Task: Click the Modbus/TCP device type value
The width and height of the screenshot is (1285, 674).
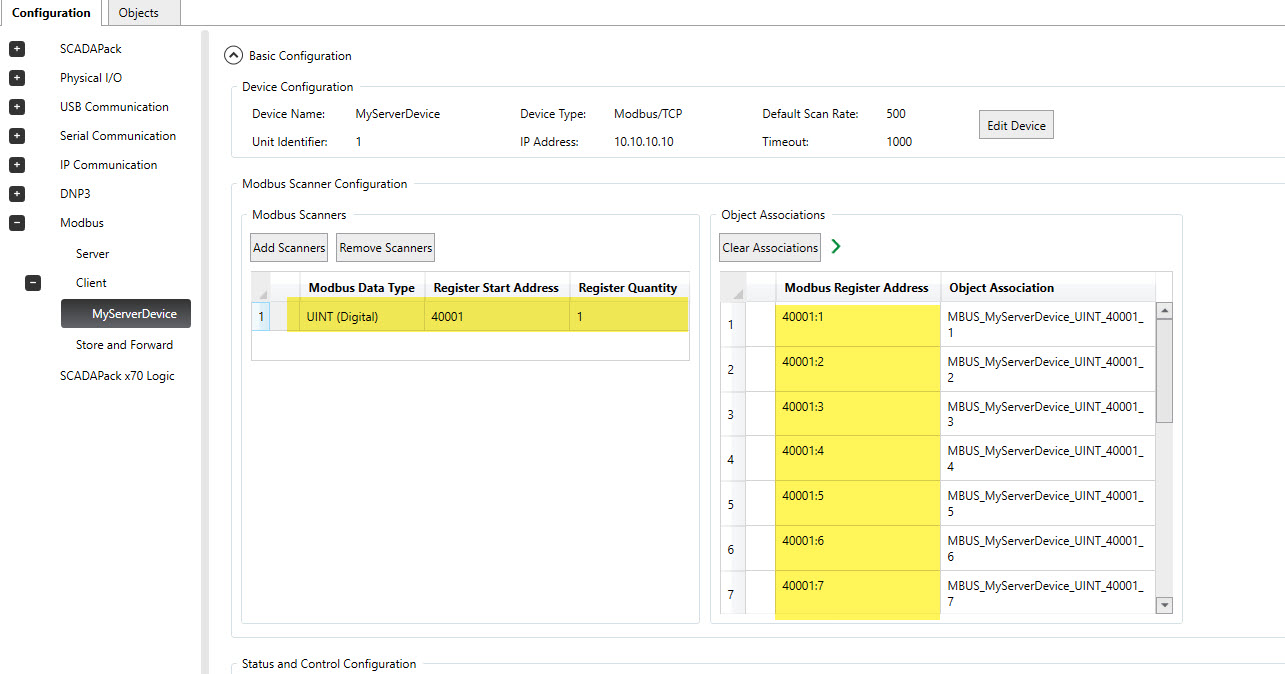Action: (648, 114)
